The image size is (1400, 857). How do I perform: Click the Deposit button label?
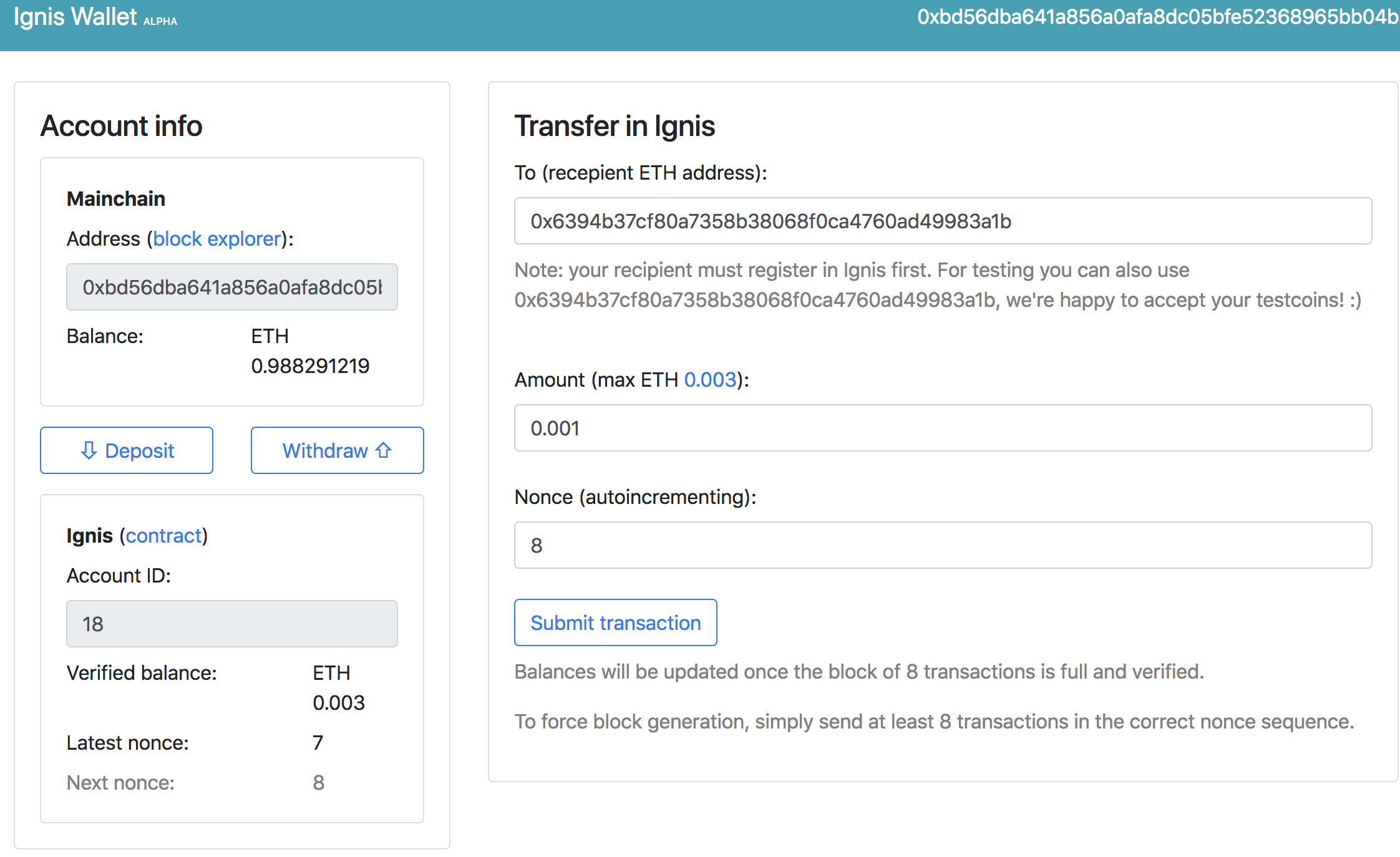coord(139,450)
